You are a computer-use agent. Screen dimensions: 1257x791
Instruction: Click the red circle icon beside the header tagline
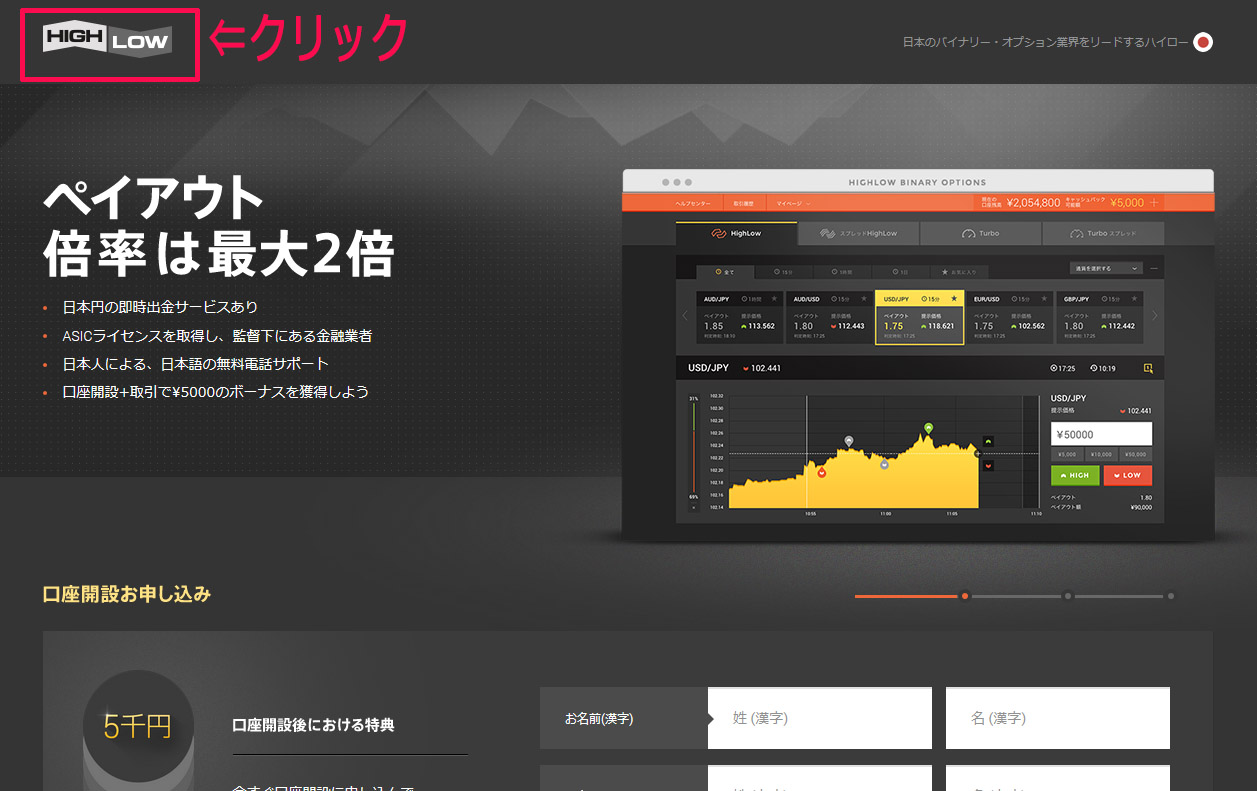click(1203, 42)
